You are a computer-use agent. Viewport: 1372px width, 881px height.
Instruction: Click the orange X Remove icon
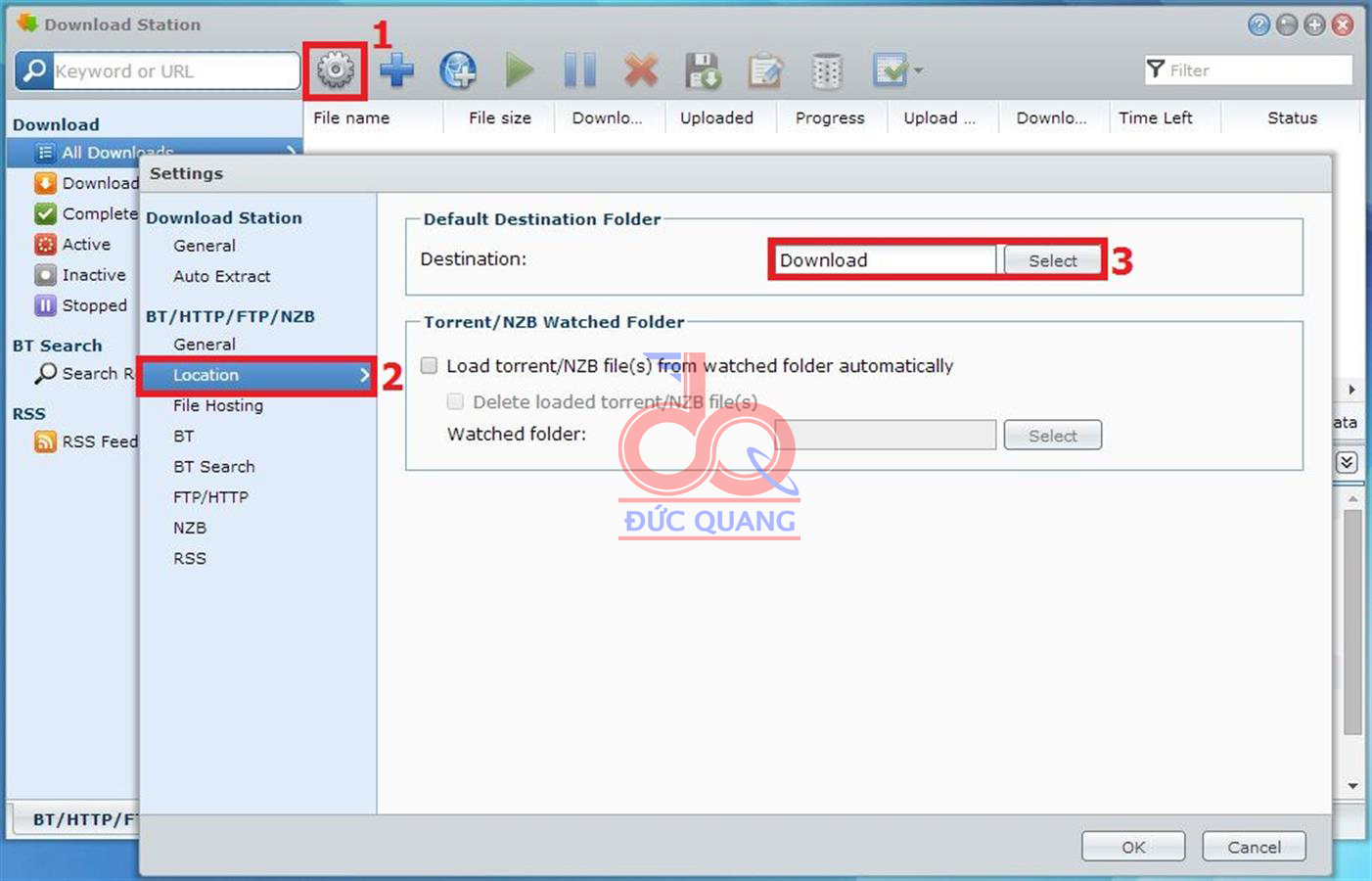(x=641, y=70)
